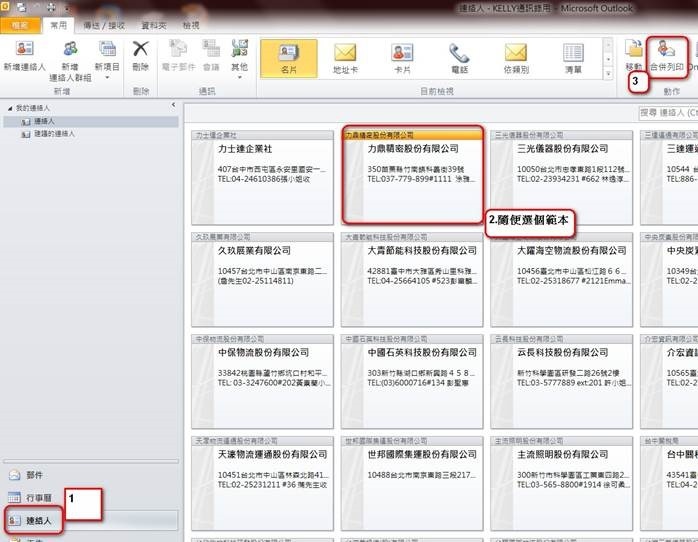Select the 中國石英科技股份有限公司 card
The width and height of the screenshot is (698, 542).
[x=412, y=381]
